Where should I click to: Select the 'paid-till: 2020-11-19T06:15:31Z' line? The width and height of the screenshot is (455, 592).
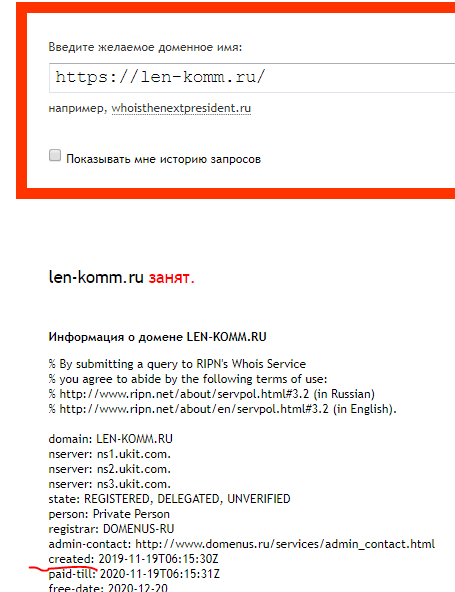tap(134, 574)
